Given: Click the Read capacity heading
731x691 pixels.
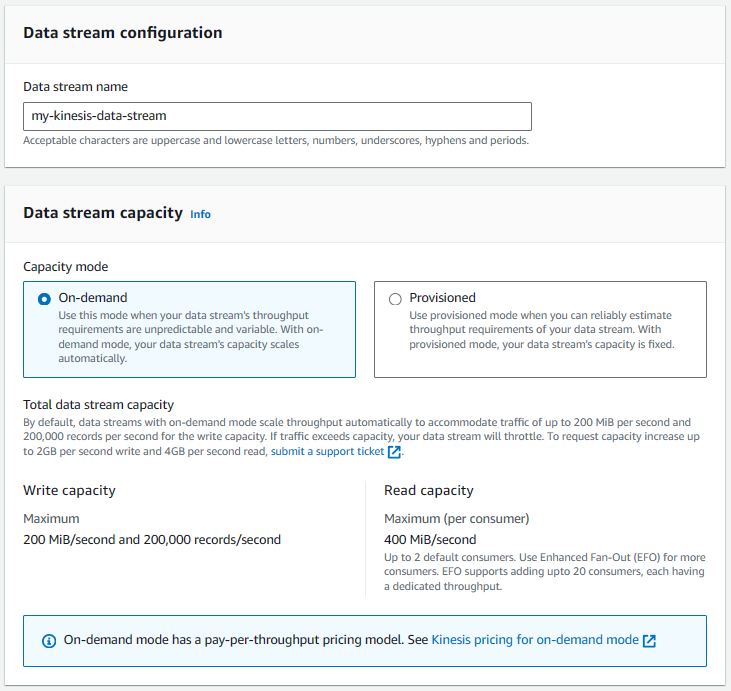Looking at the screenshot, I should coord(429,491).
